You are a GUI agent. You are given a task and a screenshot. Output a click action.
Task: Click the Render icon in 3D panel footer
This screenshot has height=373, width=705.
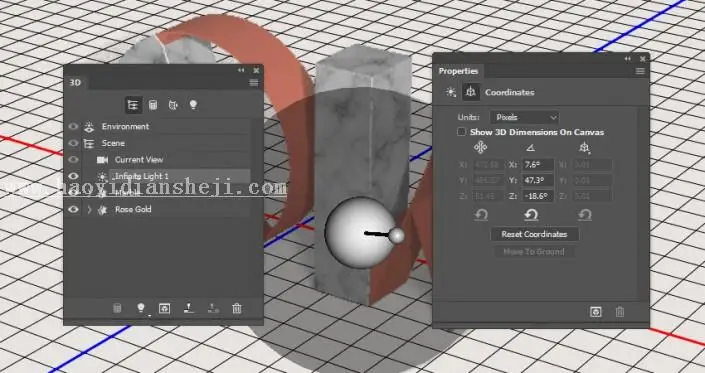coord(165,308)
